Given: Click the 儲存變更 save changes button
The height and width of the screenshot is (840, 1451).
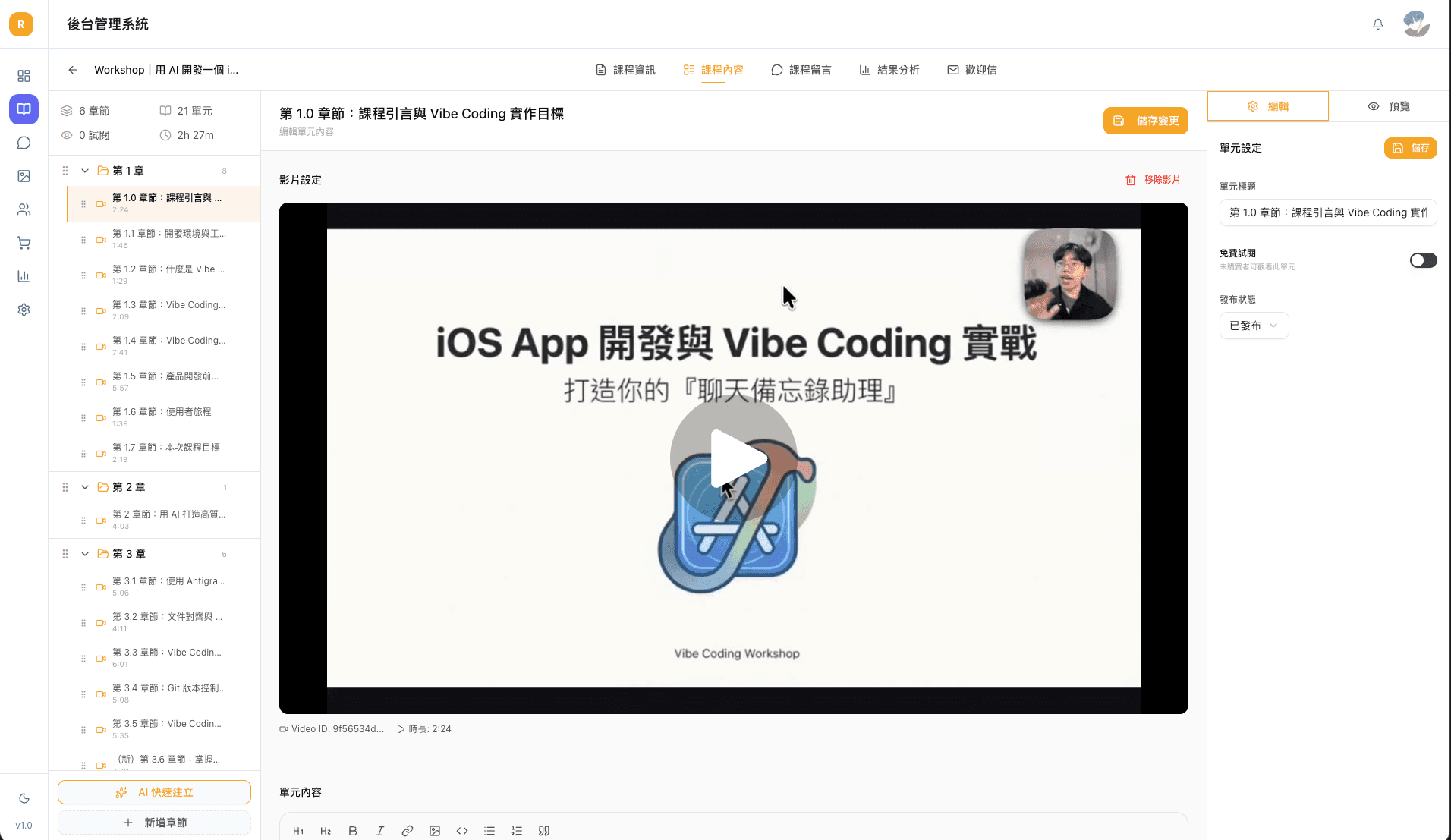Looking at the screenshot, I should tap(1145, 121).
